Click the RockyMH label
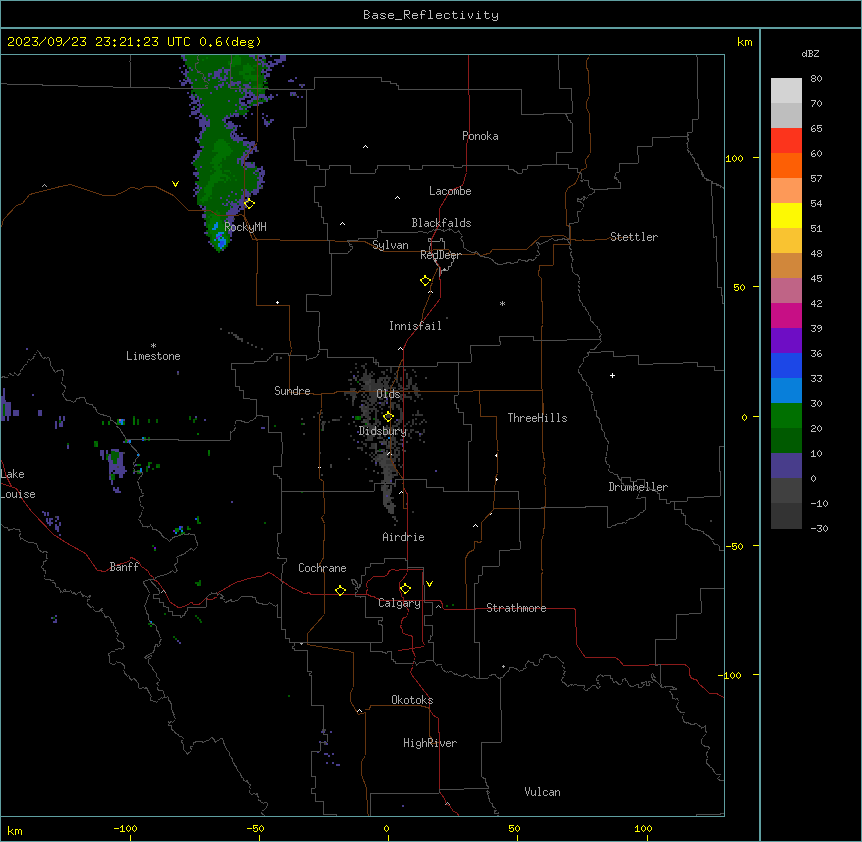862x842 pixels. tap(245, 227)
